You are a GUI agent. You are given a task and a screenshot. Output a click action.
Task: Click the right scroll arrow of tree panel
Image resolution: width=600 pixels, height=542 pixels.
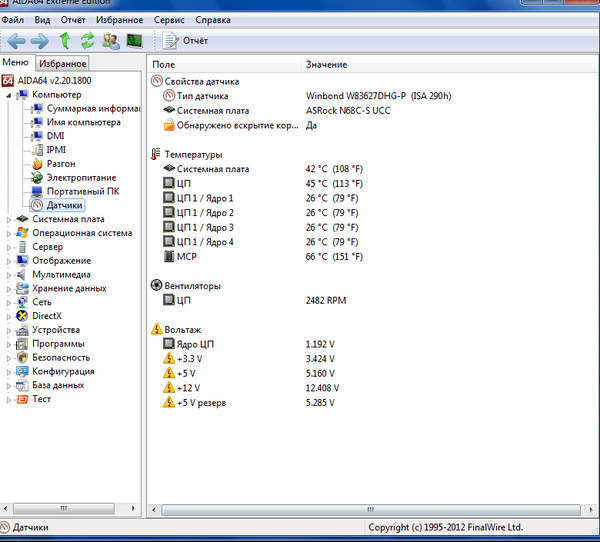[x=133, y=509]
